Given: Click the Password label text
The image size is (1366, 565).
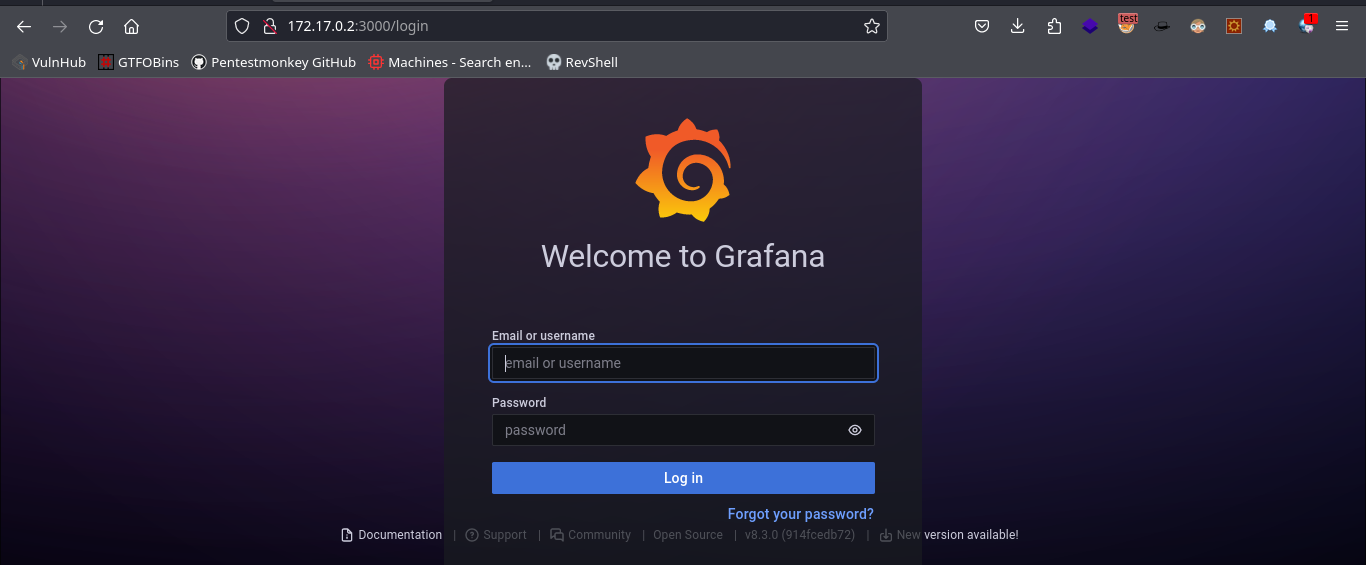Looking at the screenshot, I should coord(519,403).
